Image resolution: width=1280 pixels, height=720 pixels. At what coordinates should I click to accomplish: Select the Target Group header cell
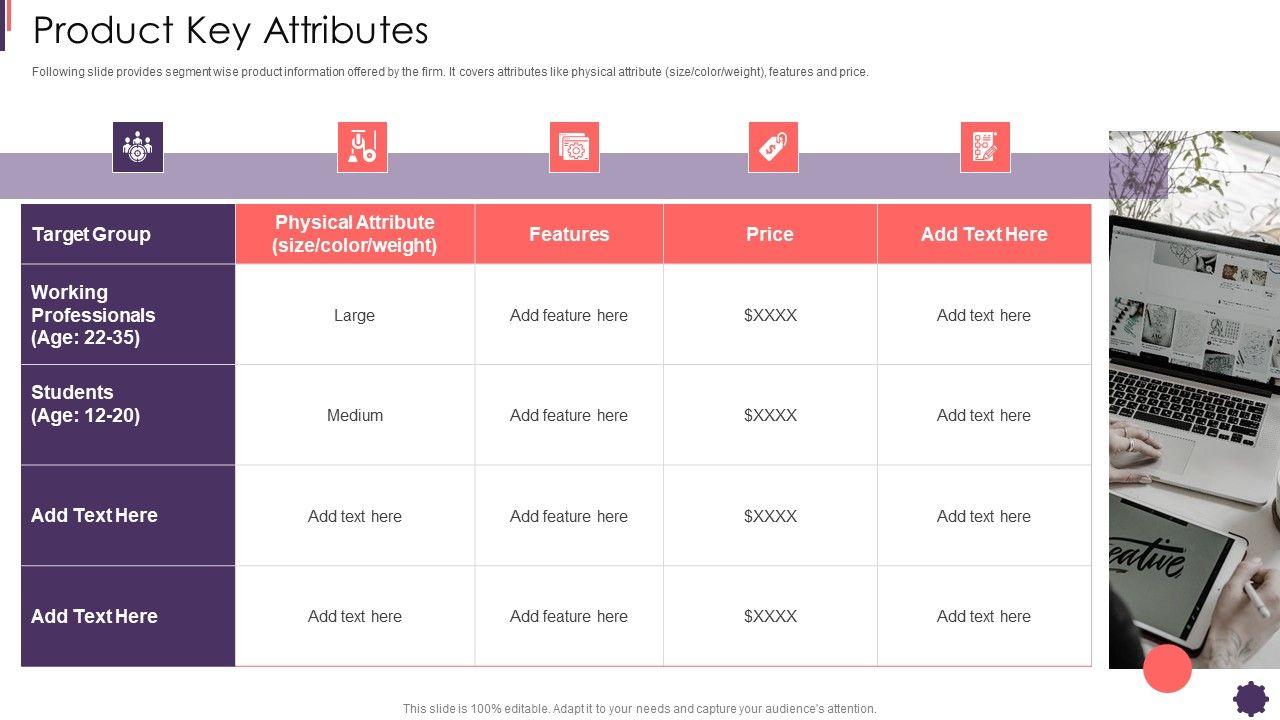[x=128, y=234]
